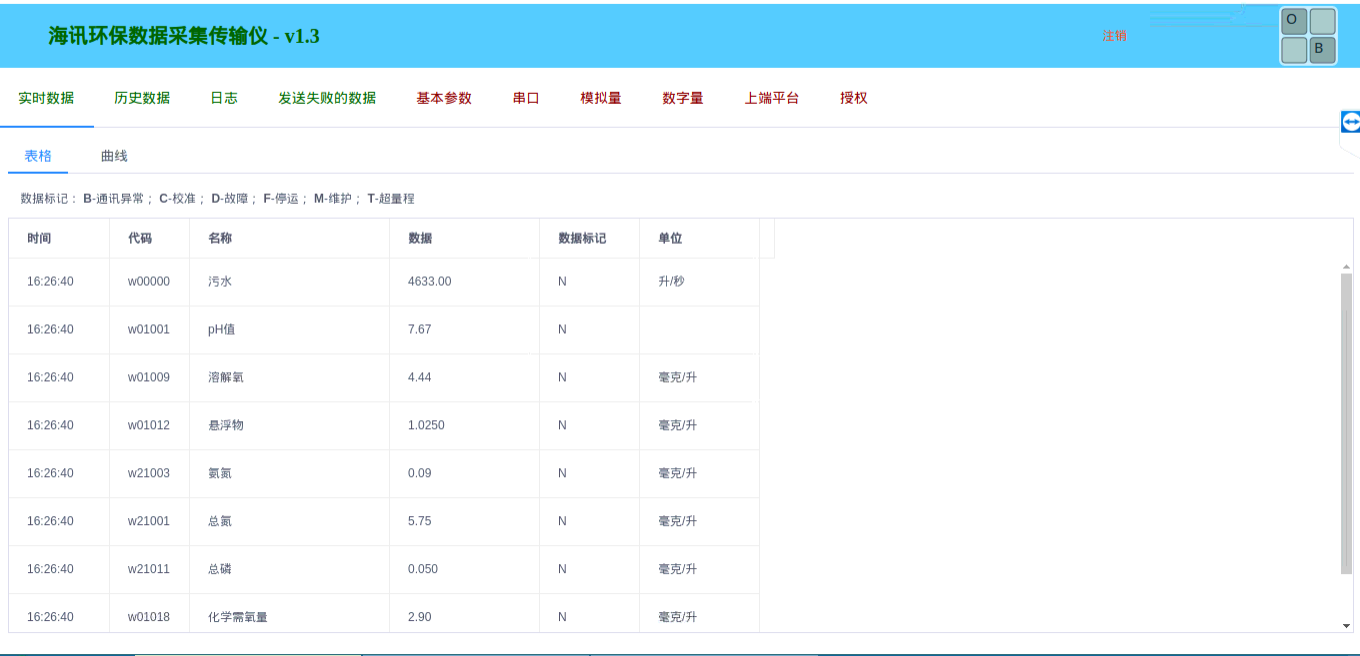The height and width of the screenshot is (656, 1360).
Task: Open the 数字量 tab
Action: click(x=683, y=98)
